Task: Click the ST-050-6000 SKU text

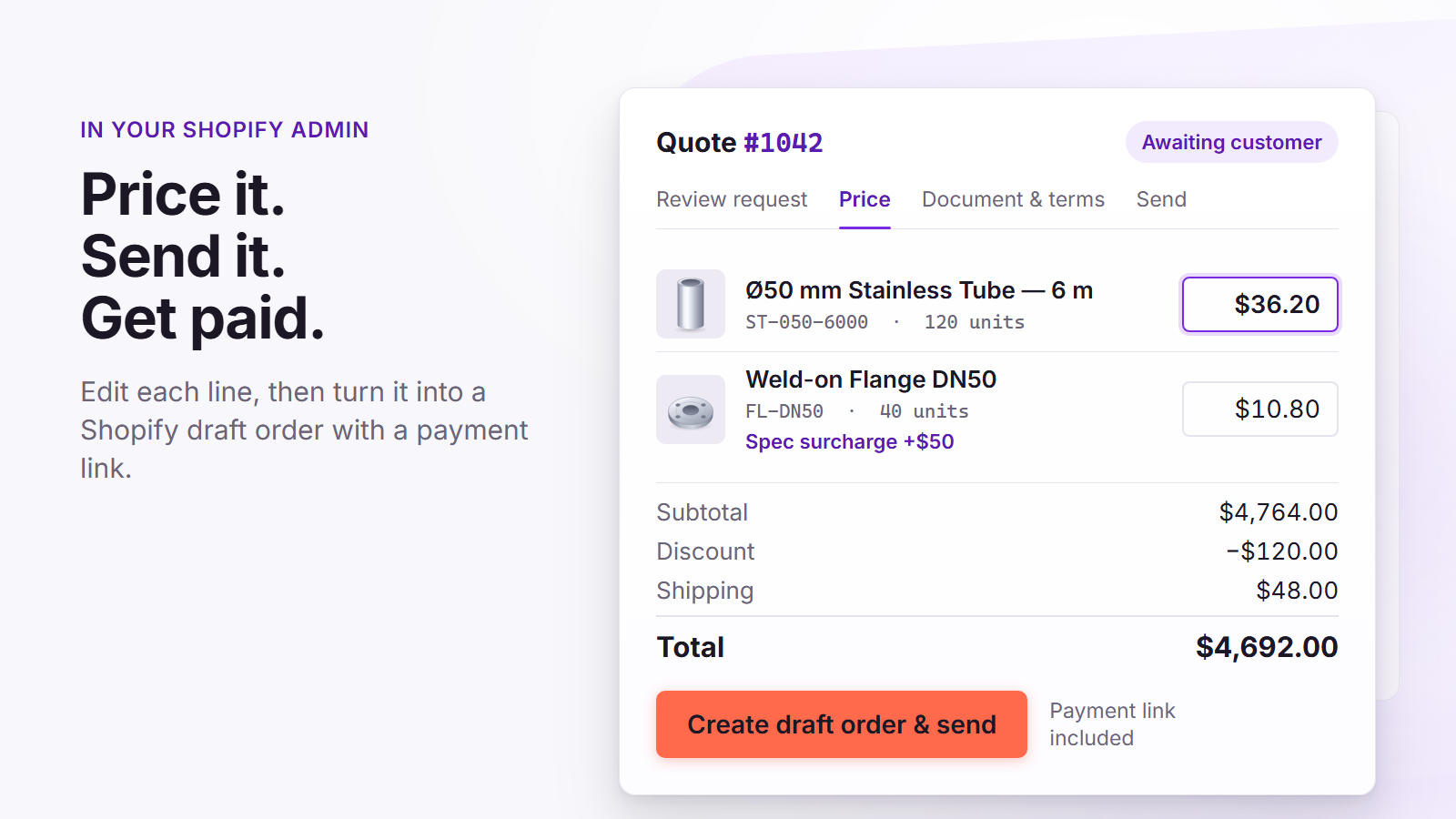Action: click(x=806, y=322)
